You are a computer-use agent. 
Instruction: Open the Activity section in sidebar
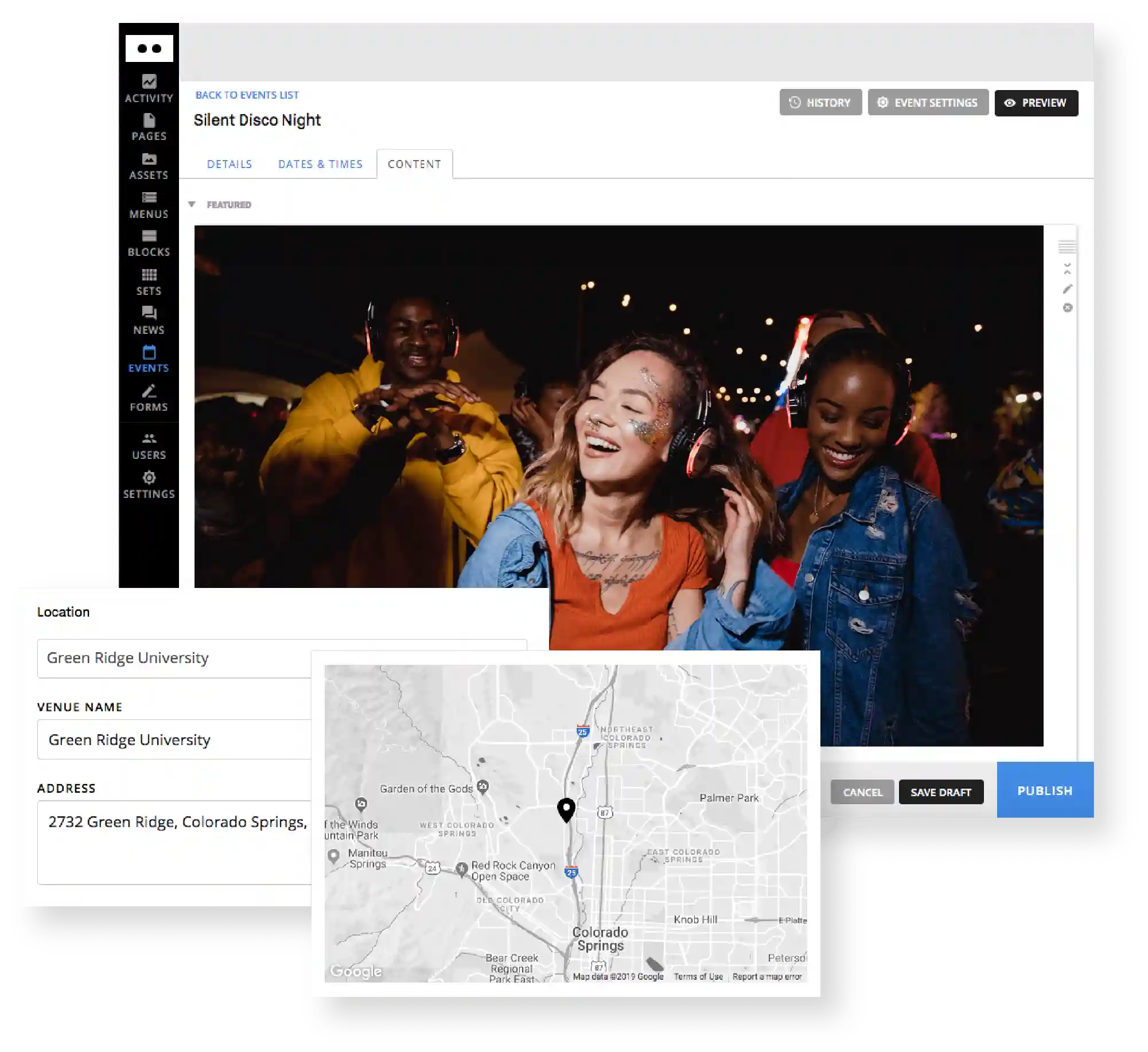149,88
